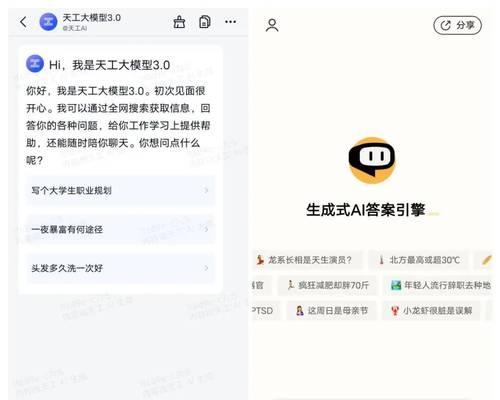
Task: Click the Hi，我是天工大模型3.0 greeting
Action: coord(110,65)
